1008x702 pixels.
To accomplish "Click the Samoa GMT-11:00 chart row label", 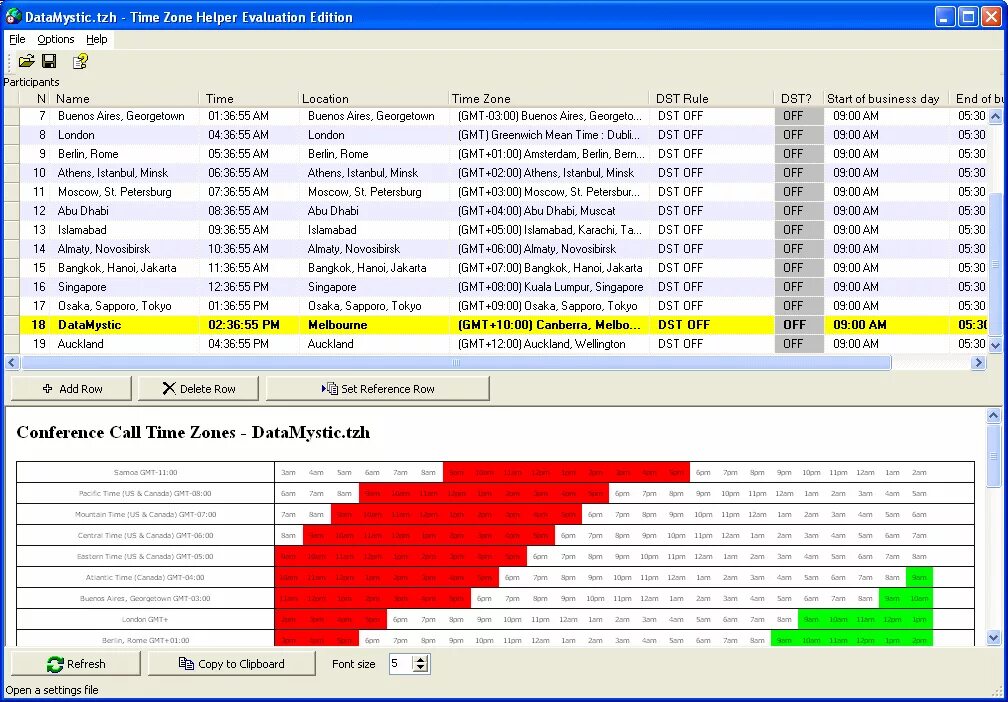I will pos(145,472).
